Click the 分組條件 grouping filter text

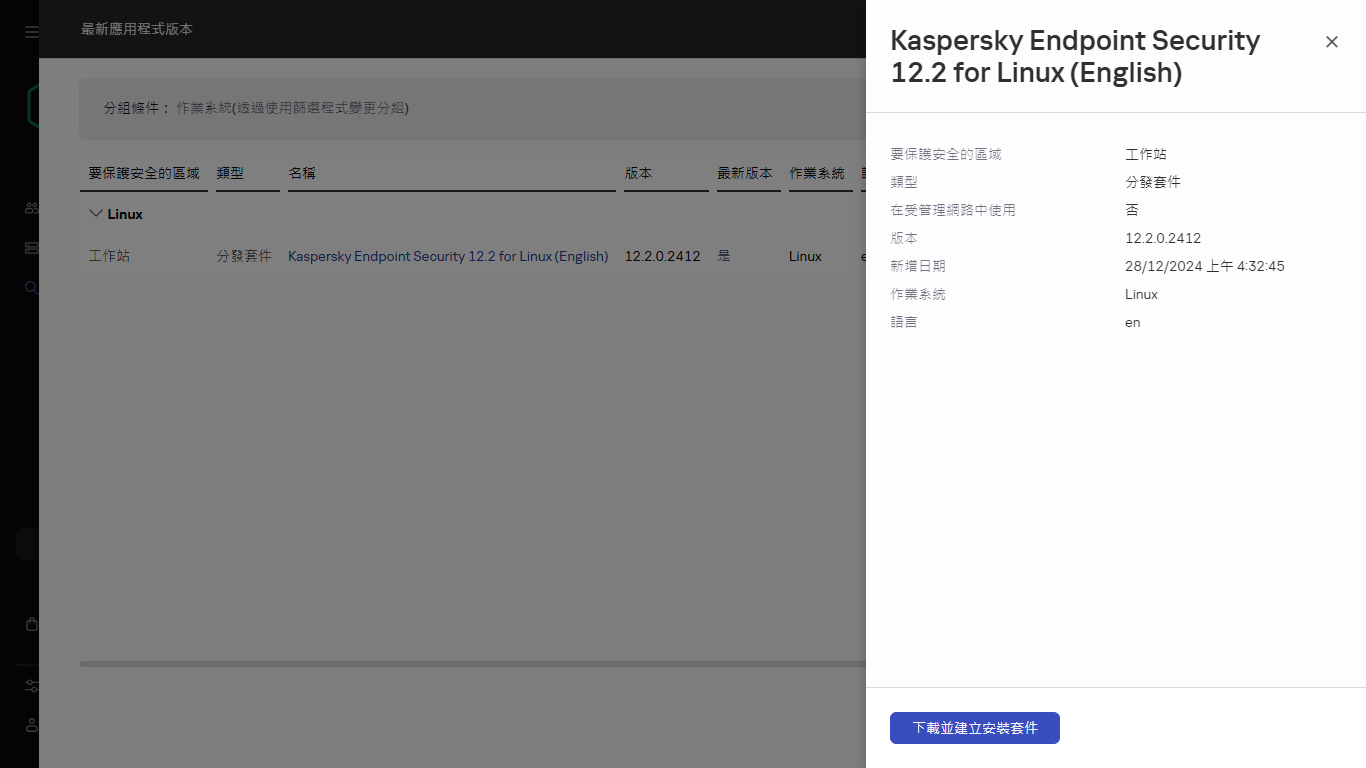pos(256,108)
